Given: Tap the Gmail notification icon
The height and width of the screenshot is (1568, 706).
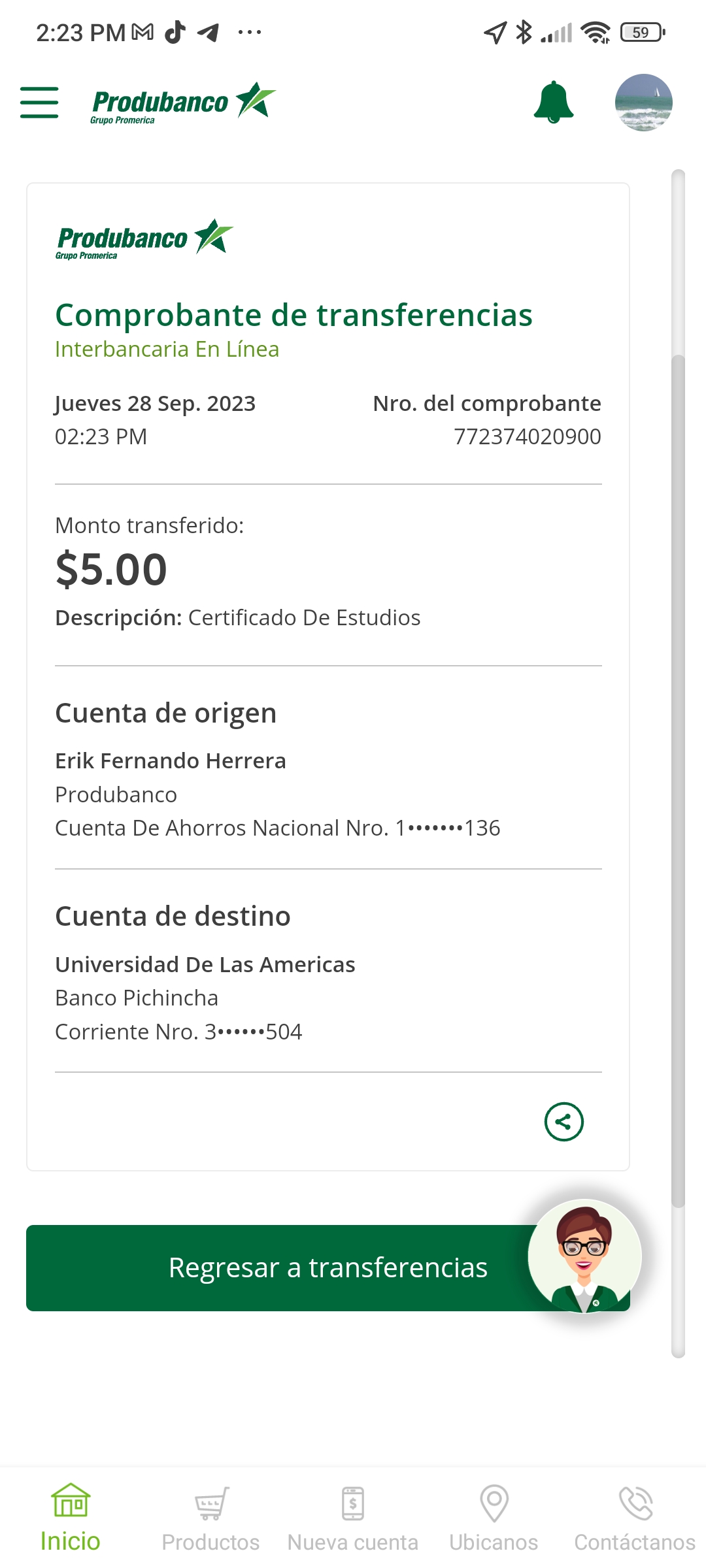Looking at the screenshot, I should pos(143,32).
